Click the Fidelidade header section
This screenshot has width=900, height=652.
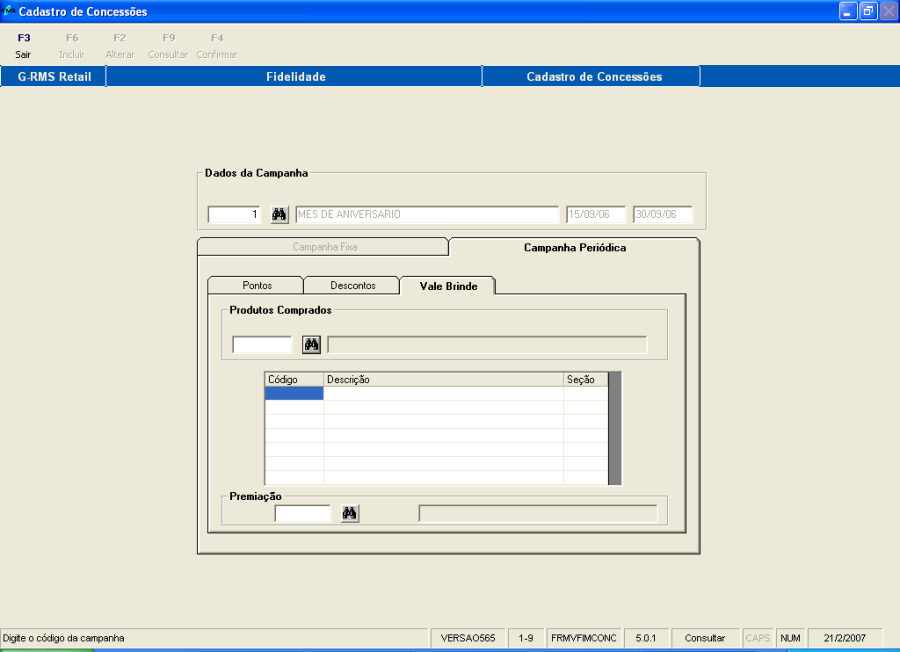(295, 76)
